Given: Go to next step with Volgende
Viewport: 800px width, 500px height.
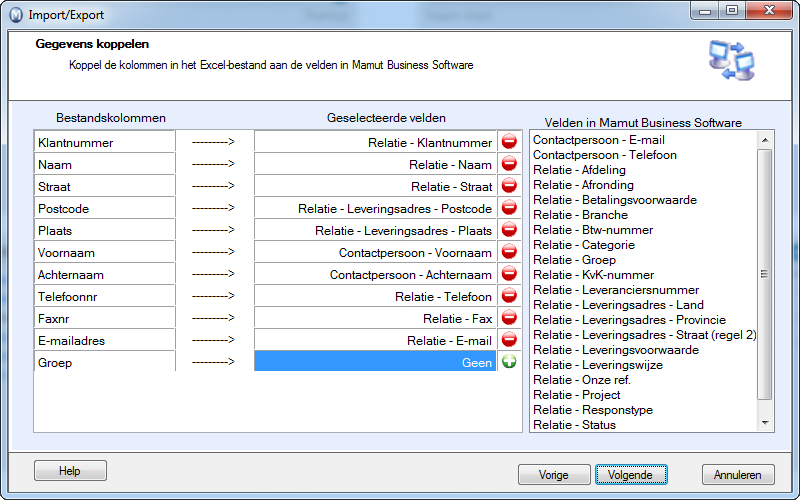Looking at the screenshot, I should click(x=631, y=474).
